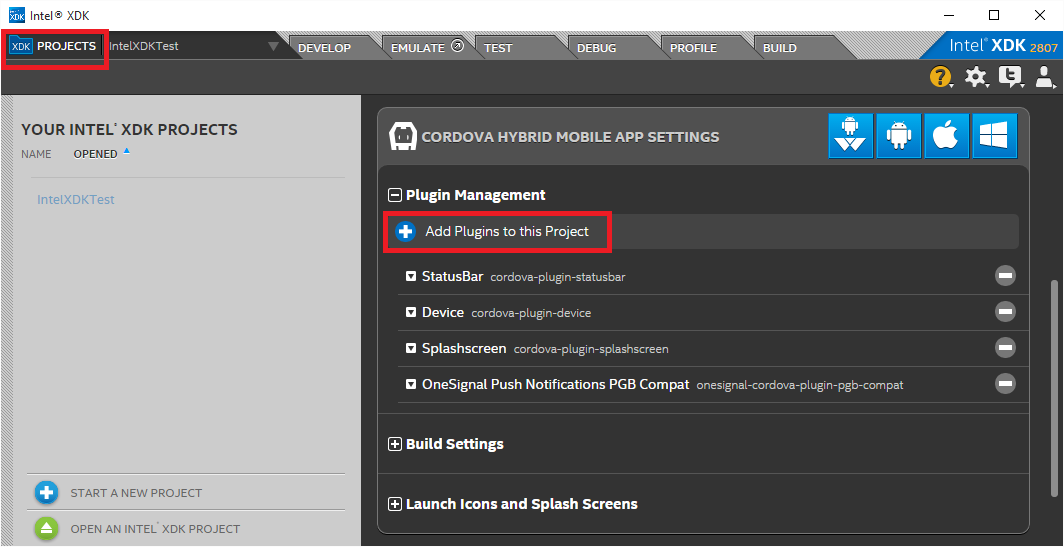1064x547 pixels.
Task: Click the onesignal-cordova-plugin-pgb-compat ID text
Action: [x=800, y=385]
